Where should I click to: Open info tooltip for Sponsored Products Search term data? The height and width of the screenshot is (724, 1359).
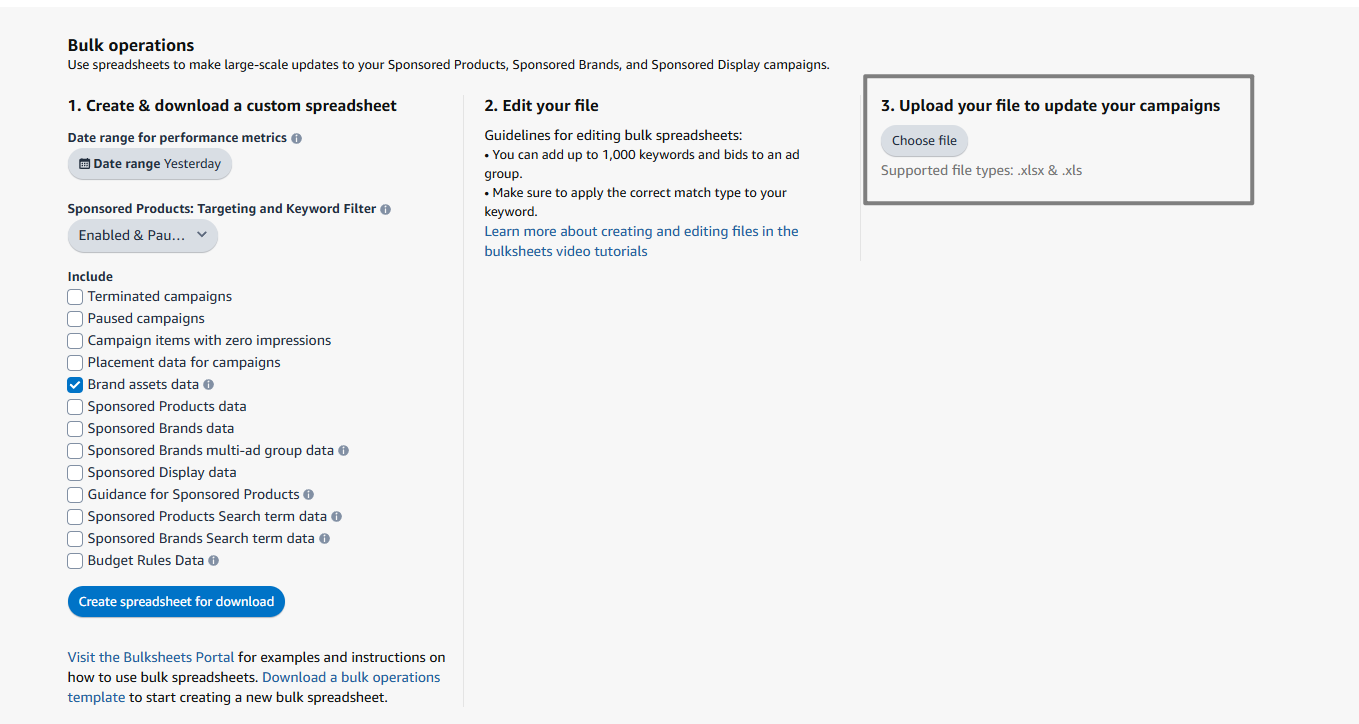click(337, 516)
